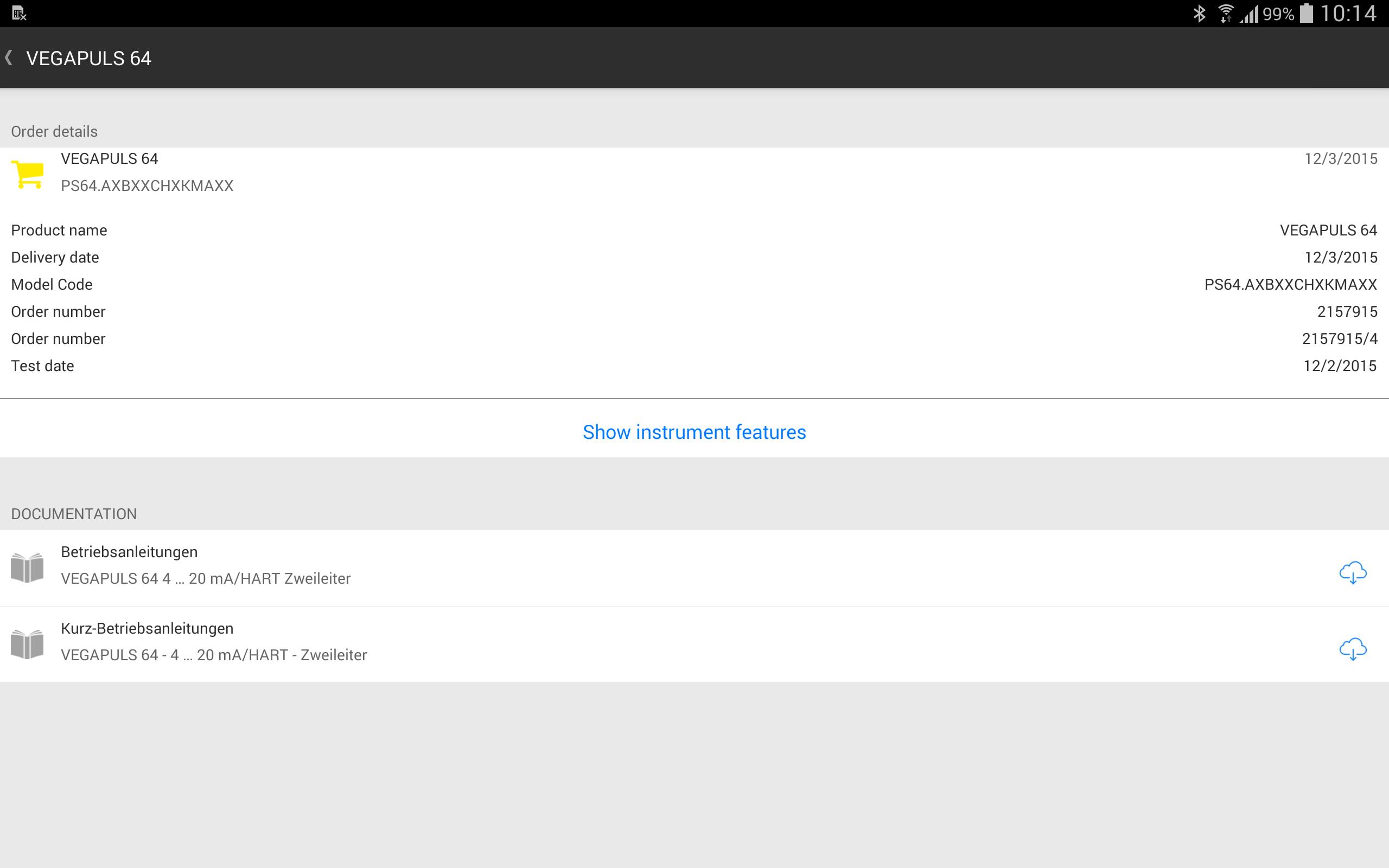Tap the Delivery date row
Image resolution: width=1389 pixels, height=868 pixels.
[x=694, y=257]
